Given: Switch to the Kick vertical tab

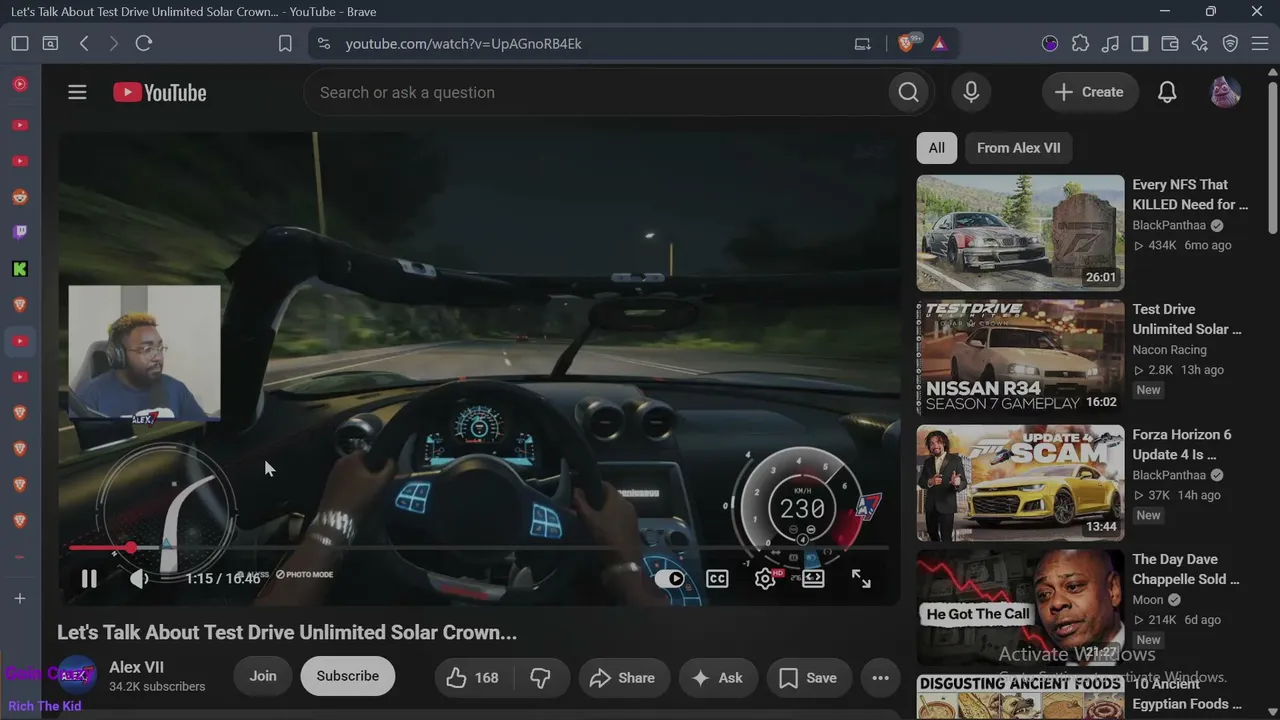Looking at the screenshot, I should coord(20,269).
